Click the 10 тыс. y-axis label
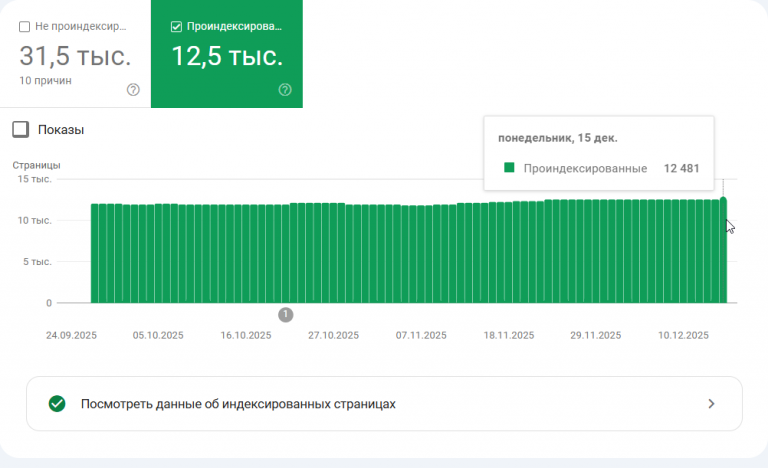The image size is (768, 468). pos(34,221)
